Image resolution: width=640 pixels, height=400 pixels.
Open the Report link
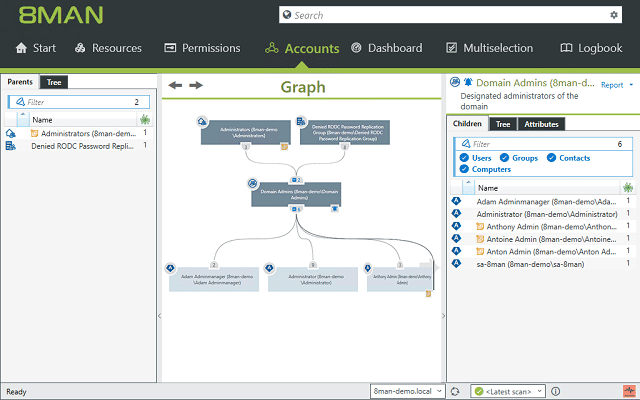point(612,85)
